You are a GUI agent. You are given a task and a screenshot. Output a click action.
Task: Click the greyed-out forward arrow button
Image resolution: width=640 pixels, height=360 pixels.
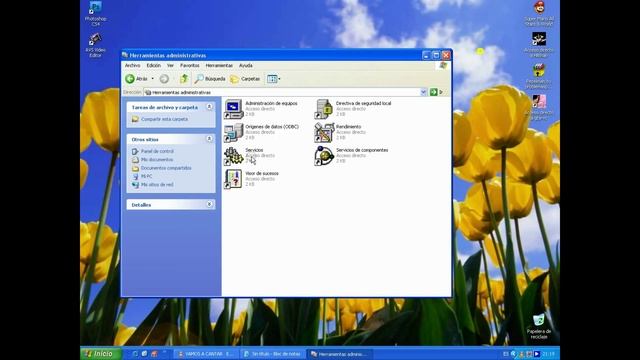164,79
